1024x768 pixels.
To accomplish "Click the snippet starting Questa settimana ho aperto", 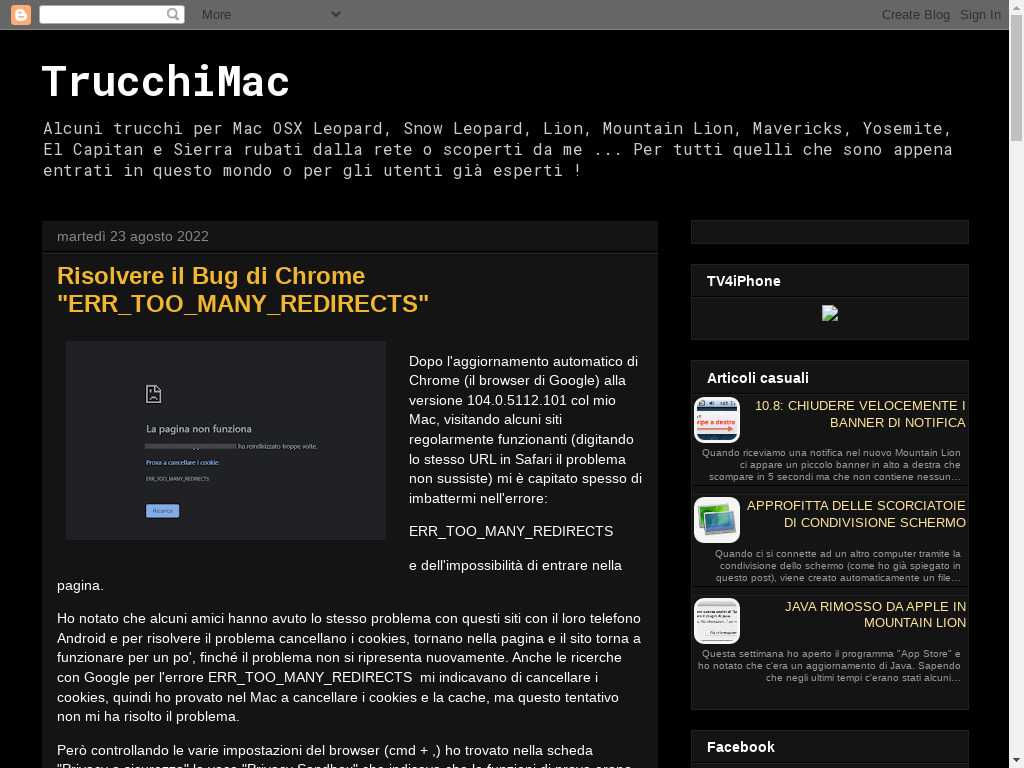I will (829, 665).
